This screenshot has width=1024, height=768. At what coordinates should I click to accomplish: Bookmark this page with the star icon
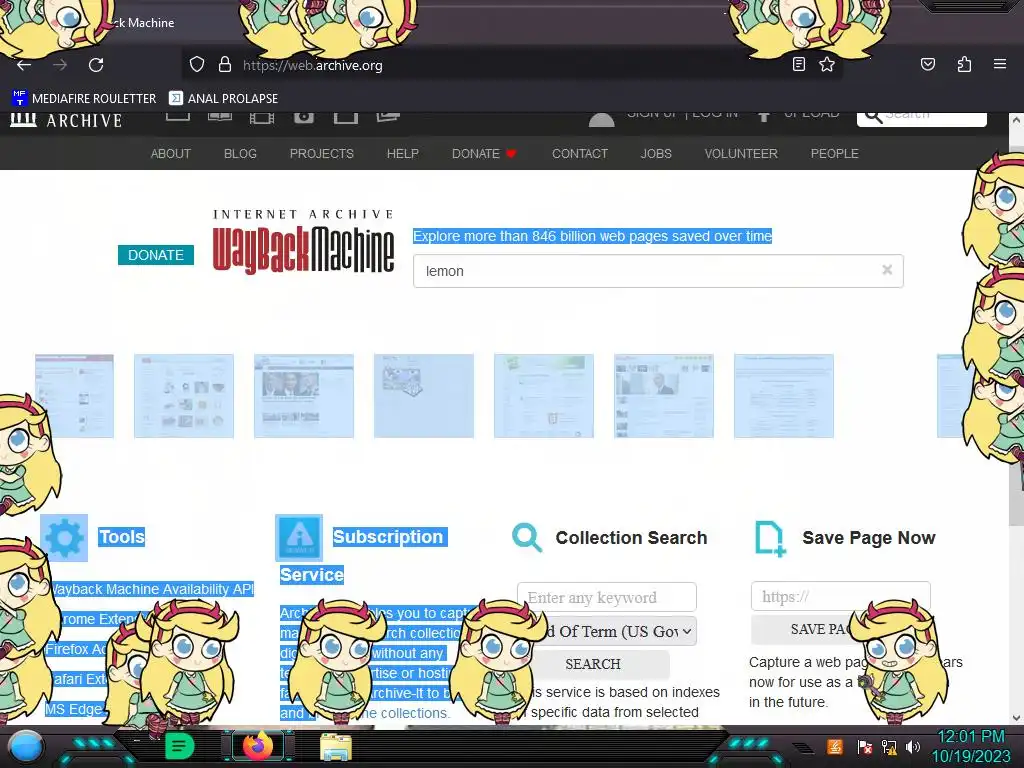(x=827, y=64)
